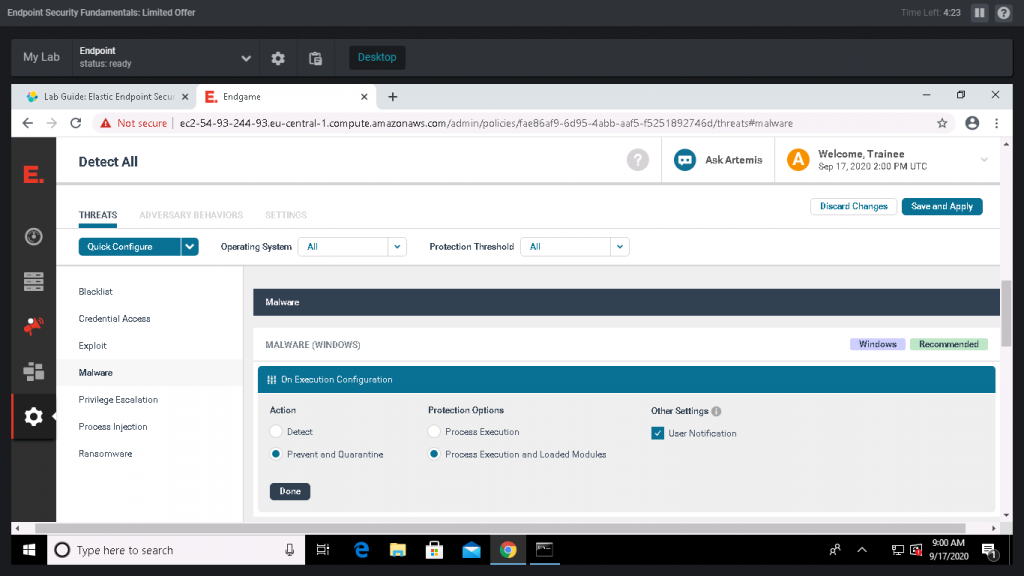1024x576 pixels.
Task: Select Ransomware in threat list
Action: [105, 454]
